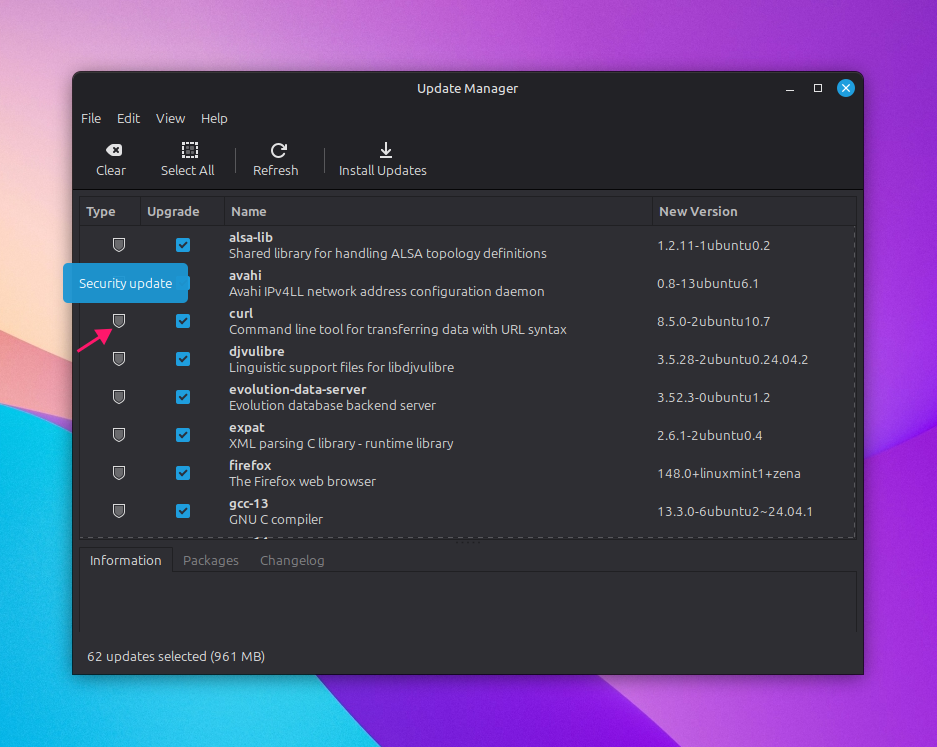Open the Help menu
The height and width of the screenshot is (747, 937).
(214, 118)
